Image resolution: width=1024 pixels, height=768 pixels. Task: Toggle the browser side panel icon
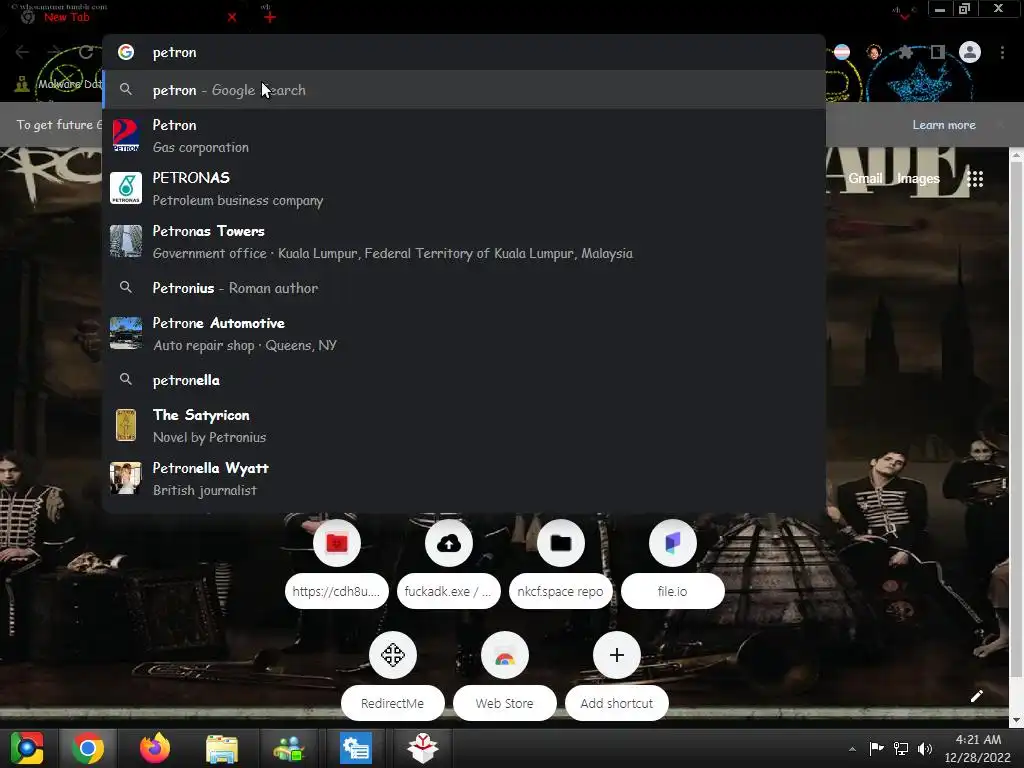click(938, 52)
